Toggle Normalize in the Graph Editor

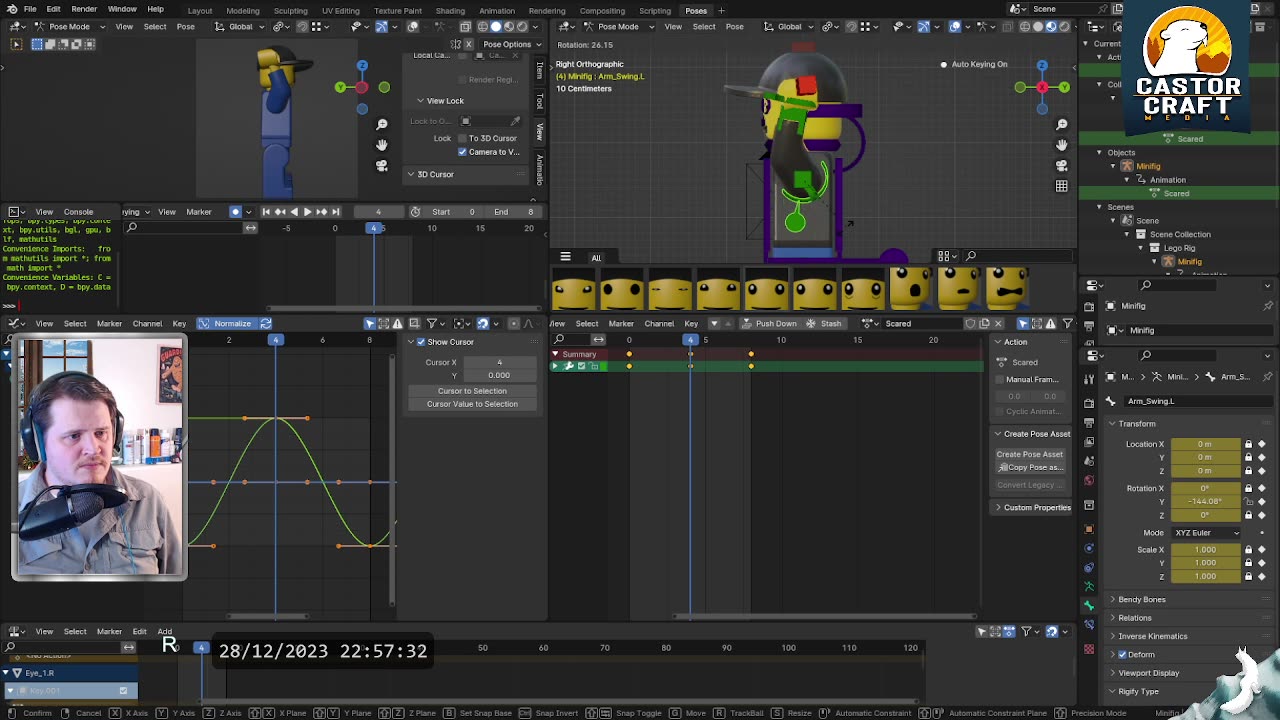(x=225, y=324)
